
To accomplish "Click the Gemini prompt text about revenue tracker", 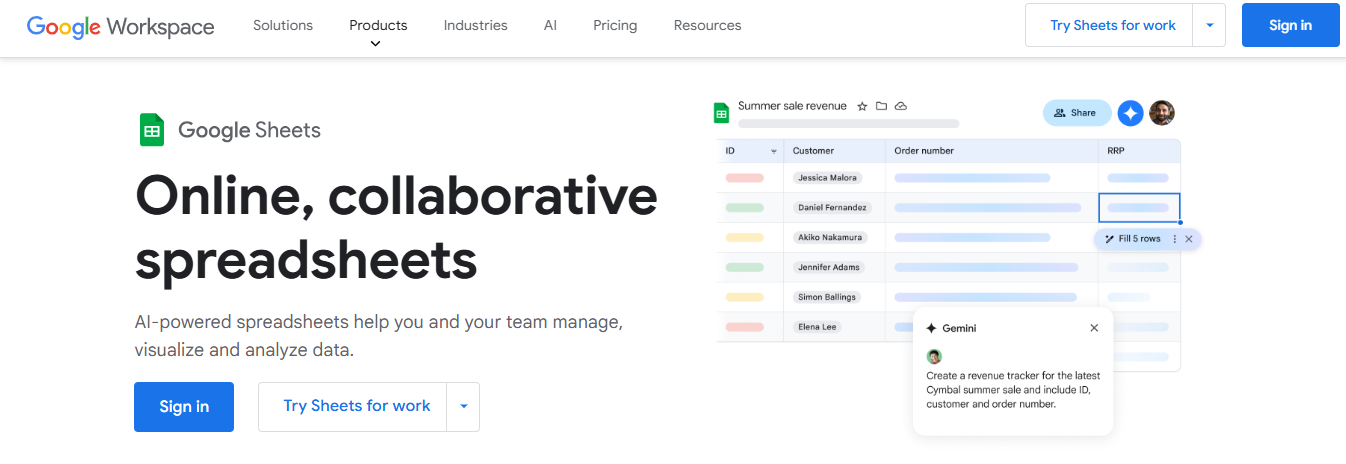I will pos(1013,390).
